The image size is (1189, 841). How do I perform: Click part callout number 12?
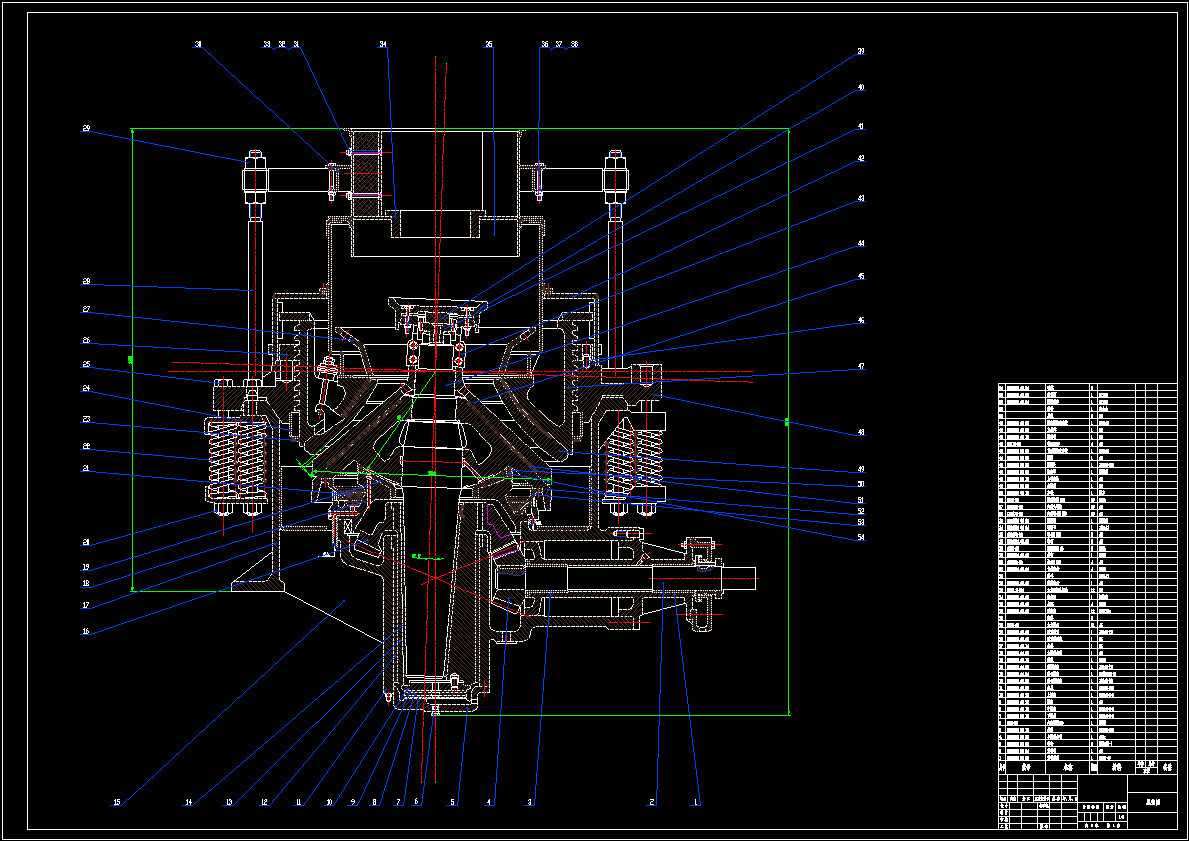[x=264, y=802]
